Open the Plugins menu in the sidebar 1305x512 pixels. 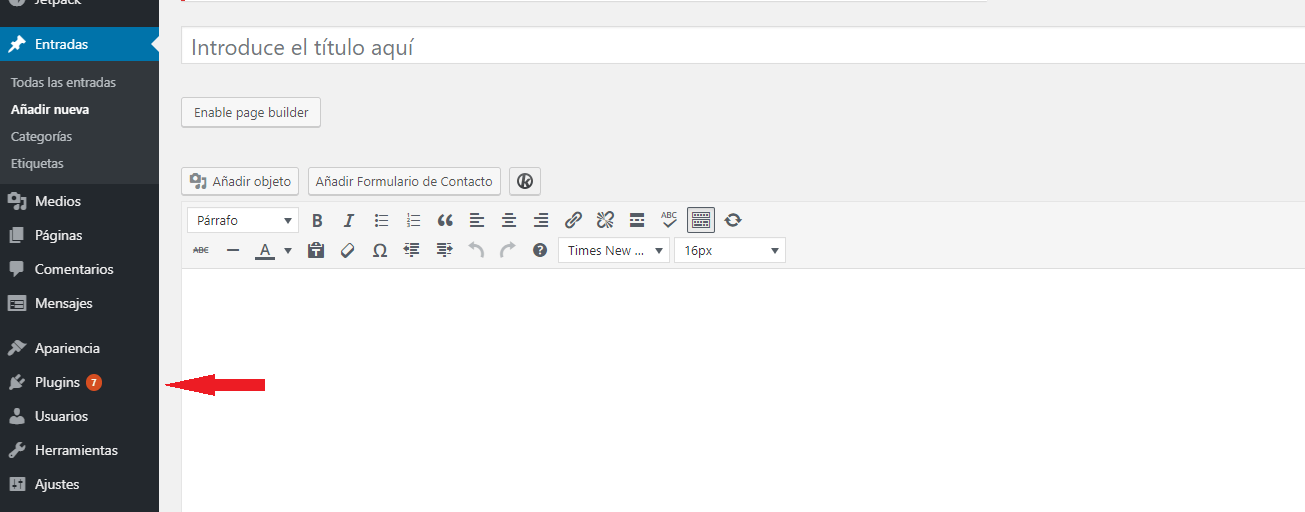(57, 382)
